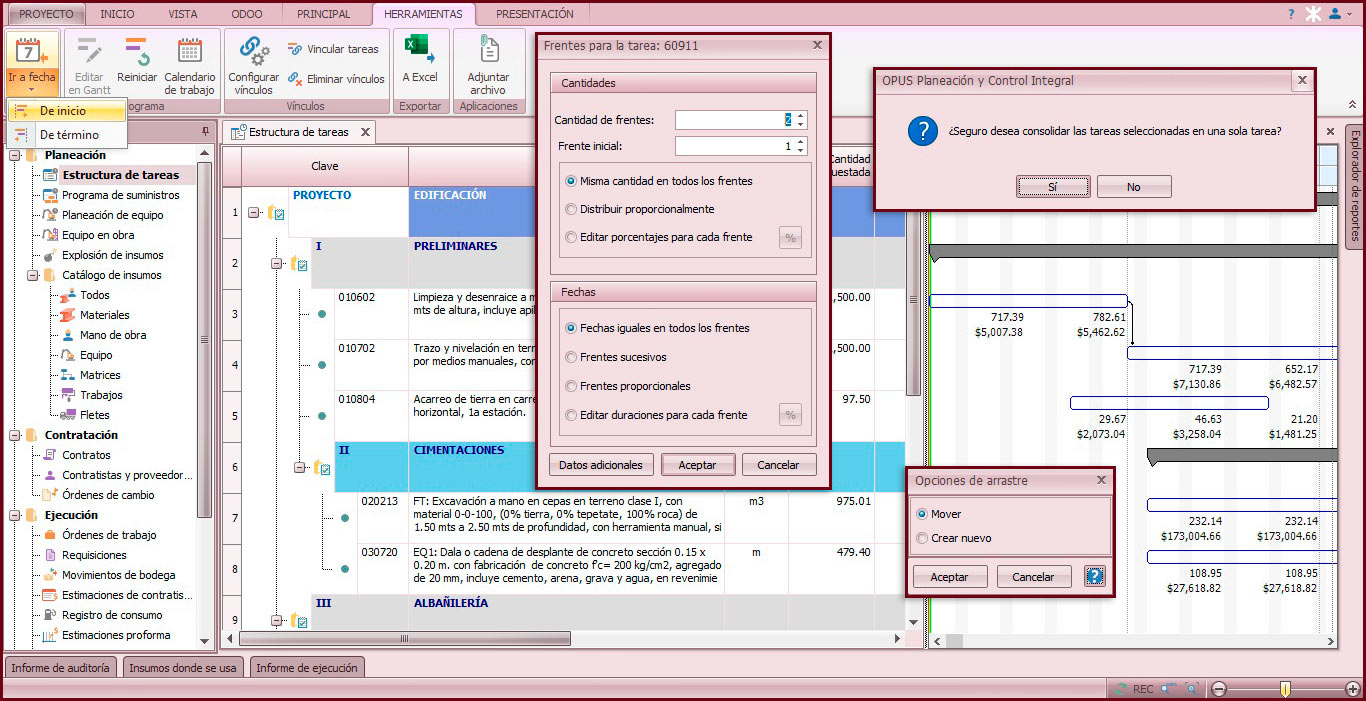This screenshot has width=1366, height=701.
Task: Select Frentes proporcionales option
Action: tap(628, 386)
